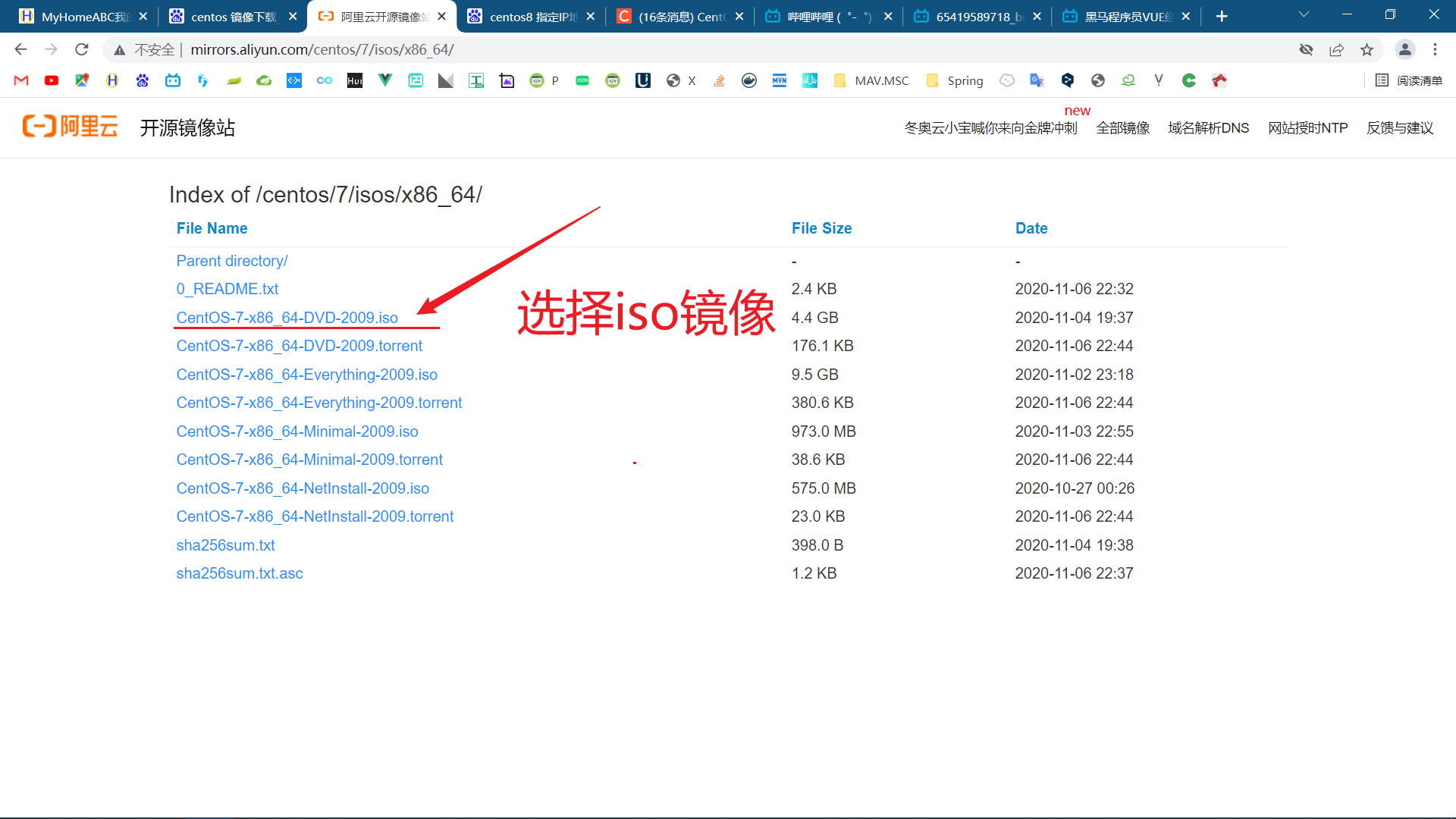Click the 开源镜像站 site title
1456x819 pixels.
(187, 127)
